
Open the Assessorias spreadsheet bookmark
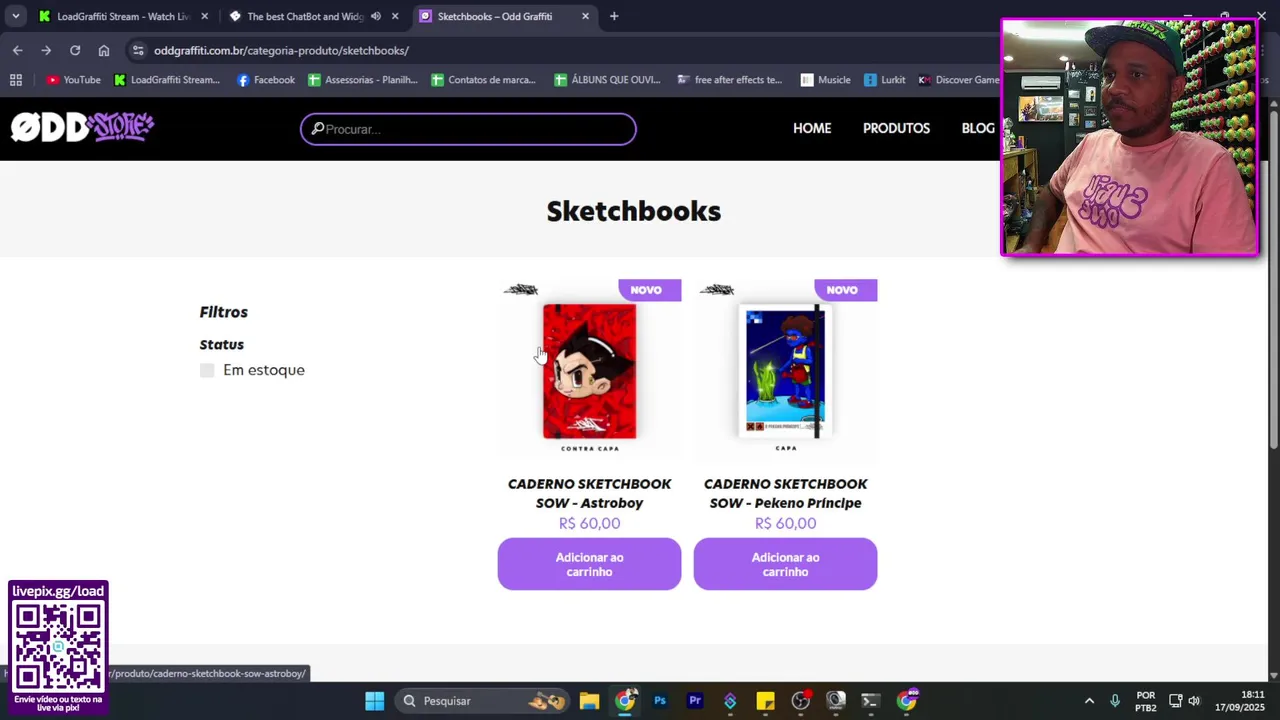363,80
